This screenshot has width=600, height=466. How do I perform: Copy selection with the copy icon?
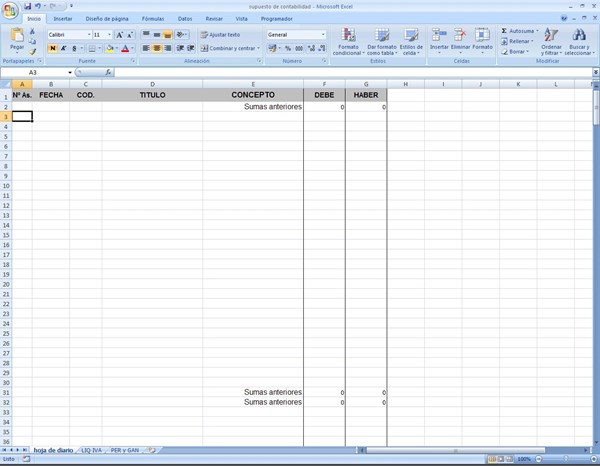point(33,41)
